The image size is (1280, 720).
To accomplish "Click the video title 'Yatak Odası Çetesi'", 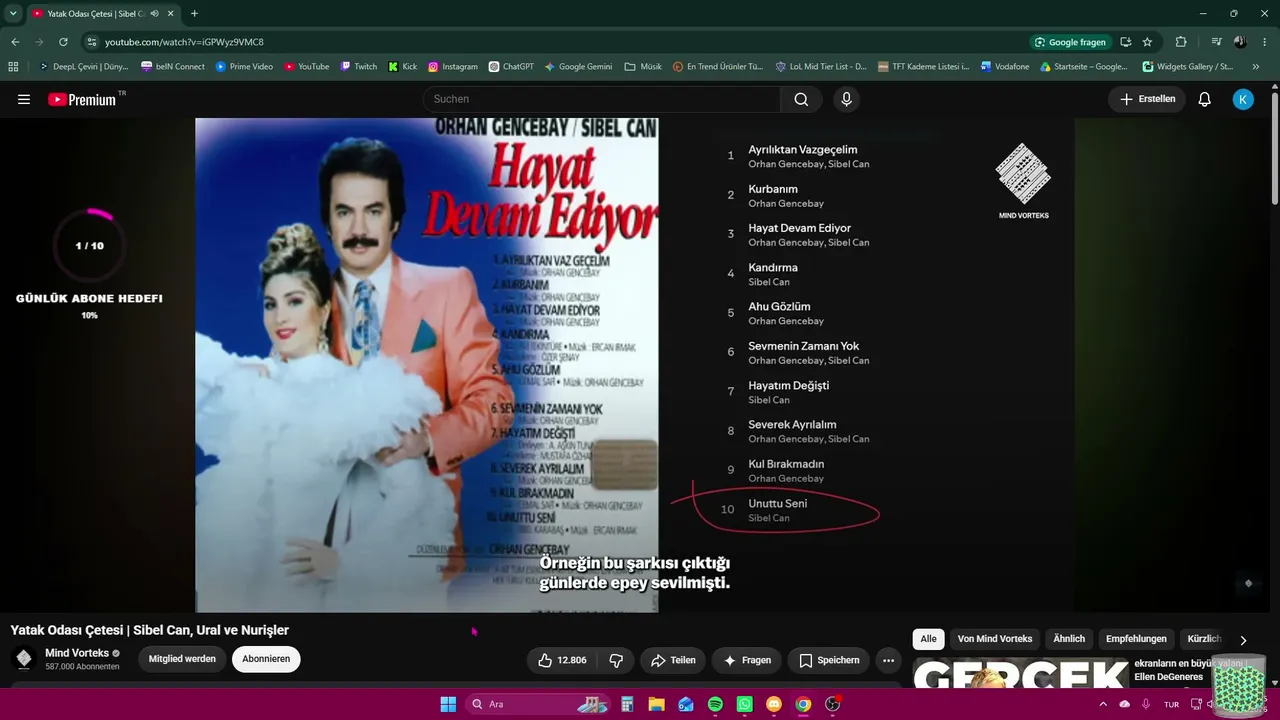I will tap(149, 630).
